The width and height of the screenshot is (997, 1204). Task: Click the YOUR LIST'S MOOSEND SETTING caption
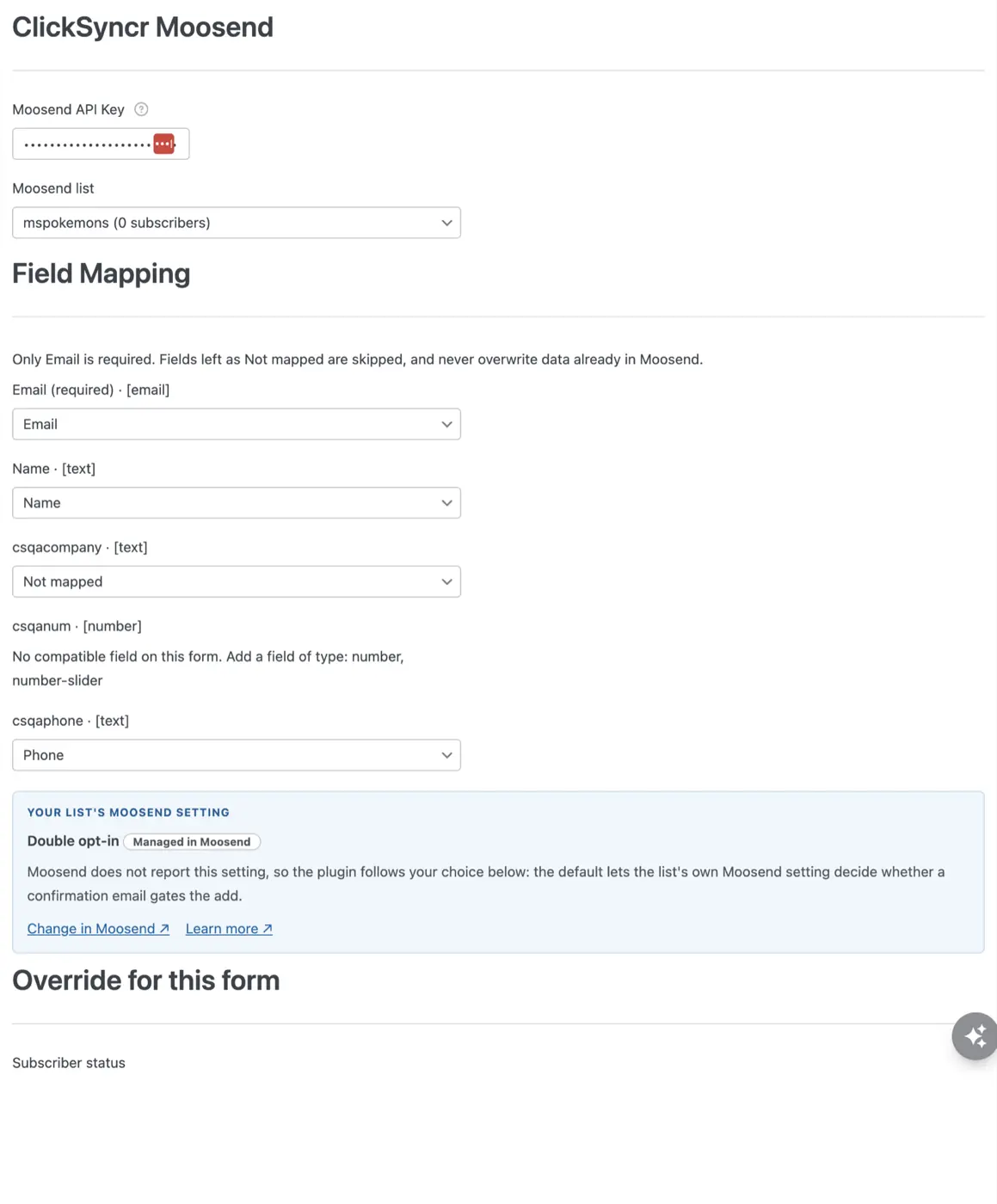coord(128,813)
